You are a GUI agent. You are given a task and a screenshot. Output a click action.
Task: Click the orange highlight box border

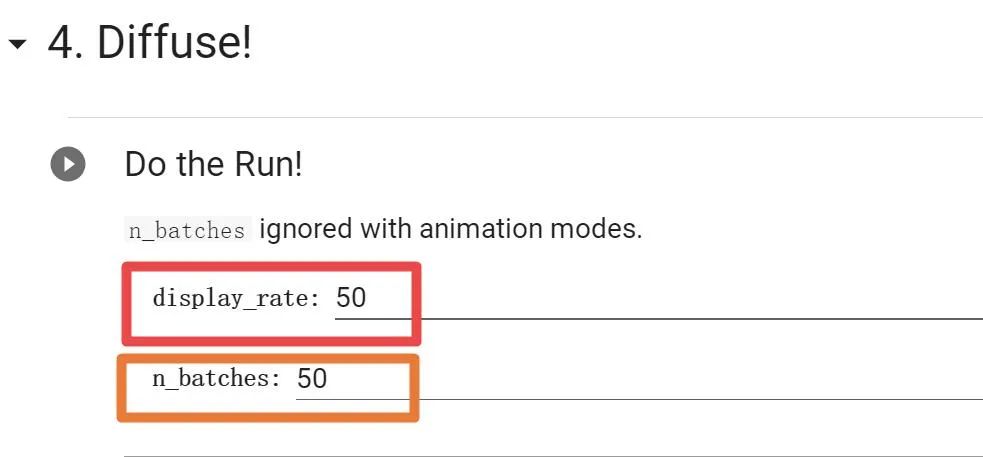pos(268,359)
